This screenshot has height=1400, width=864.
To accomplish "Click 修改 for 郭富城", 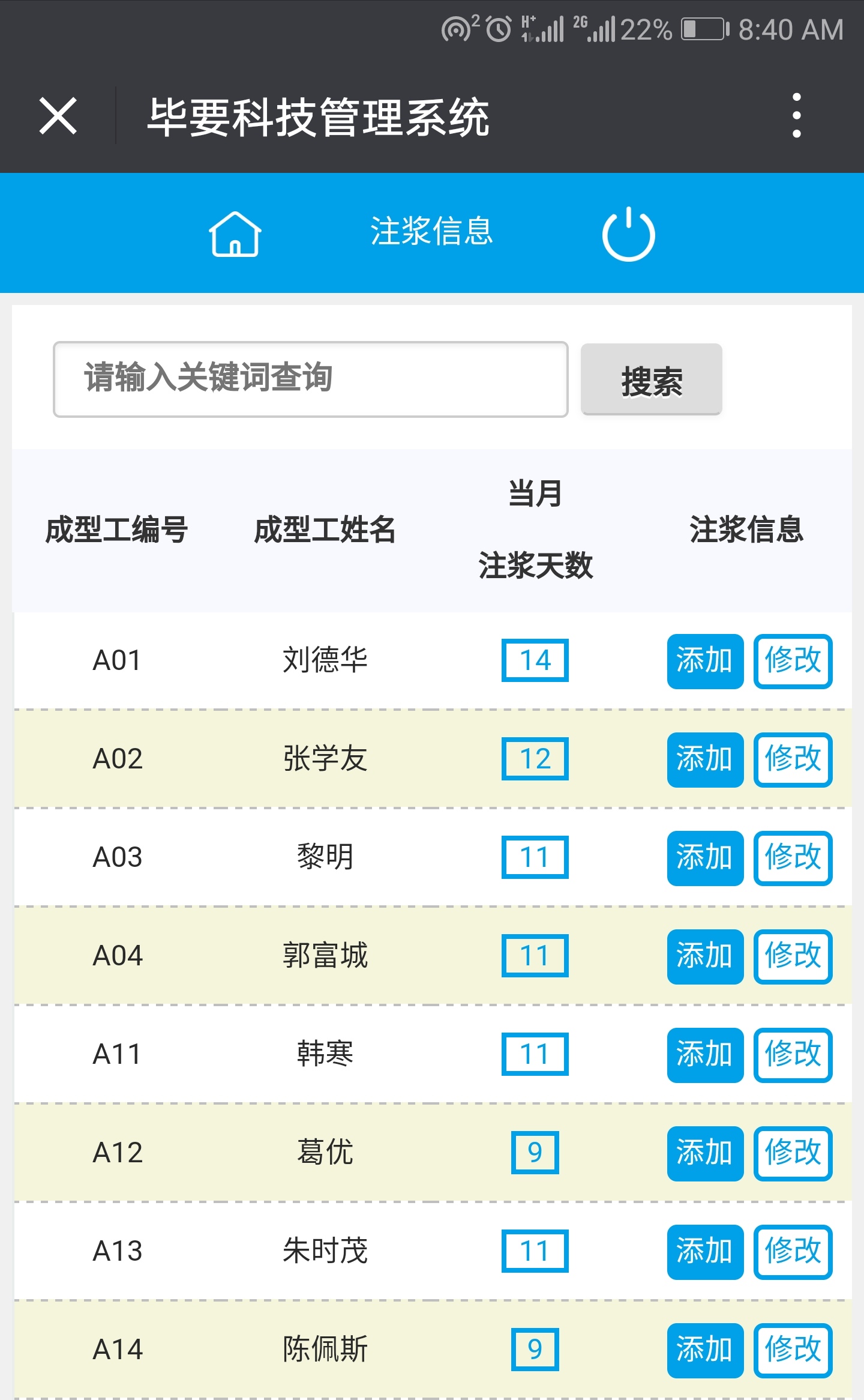I will tap(793, 956).
